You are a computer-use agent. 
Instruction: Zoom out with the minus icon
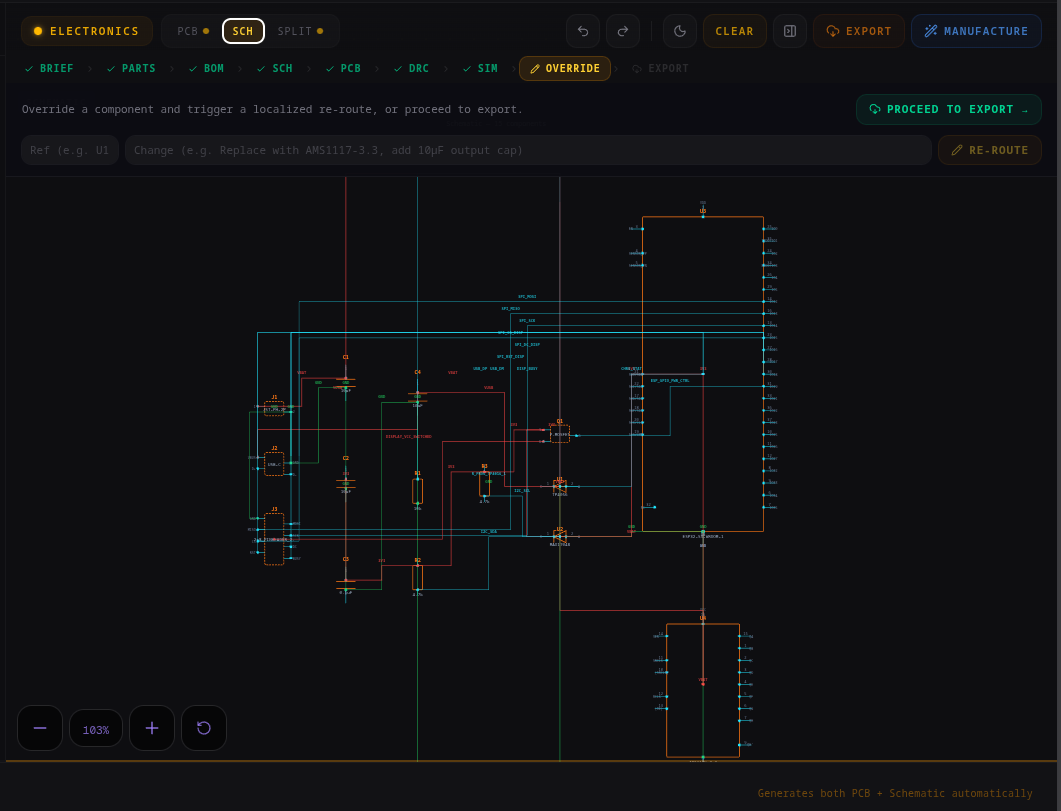click(40, 728)
